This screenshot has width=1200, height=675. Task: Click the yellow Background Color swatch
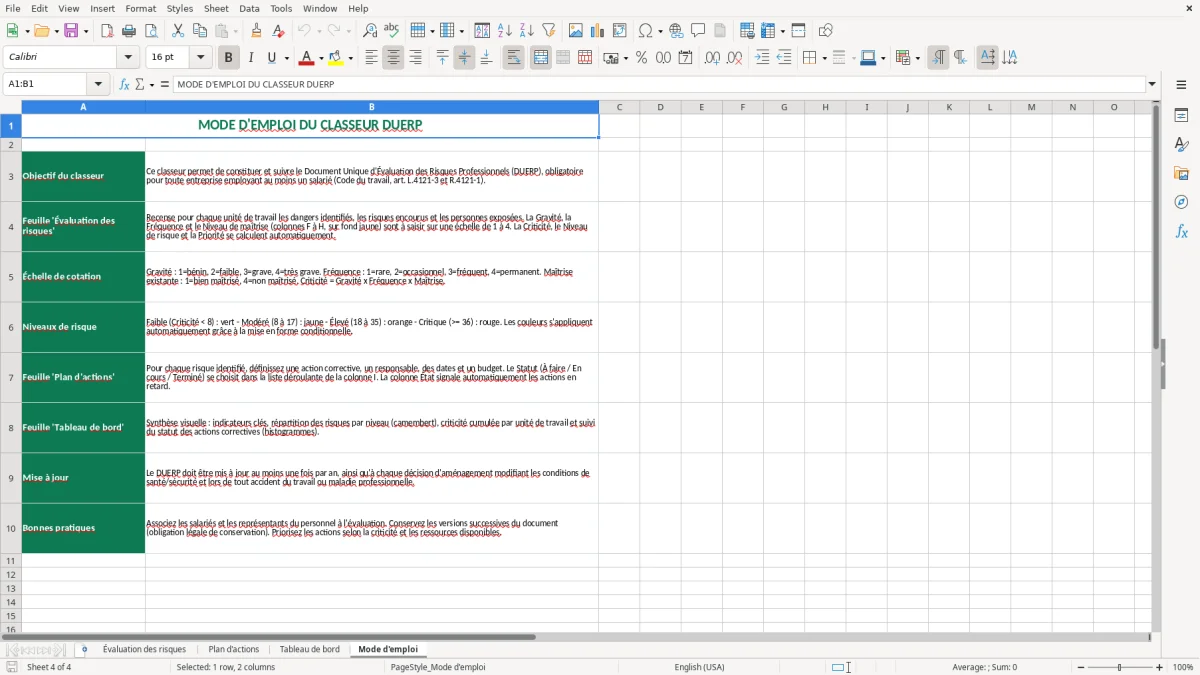336,58
